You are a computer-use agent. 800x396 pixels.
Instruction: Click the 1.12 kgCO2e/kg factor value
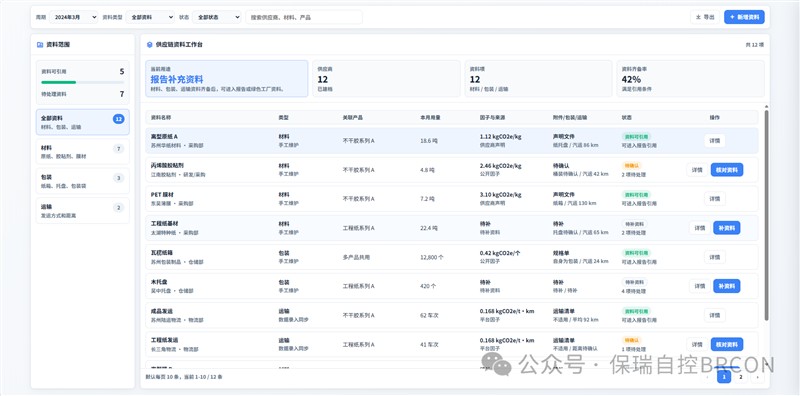pos(500,137)
